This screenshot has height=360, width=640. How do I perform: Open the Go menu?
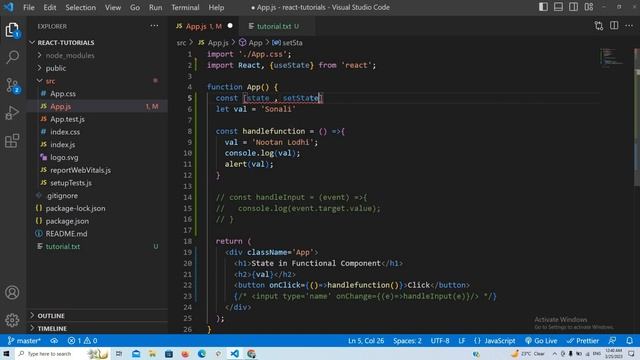[135, 7]
